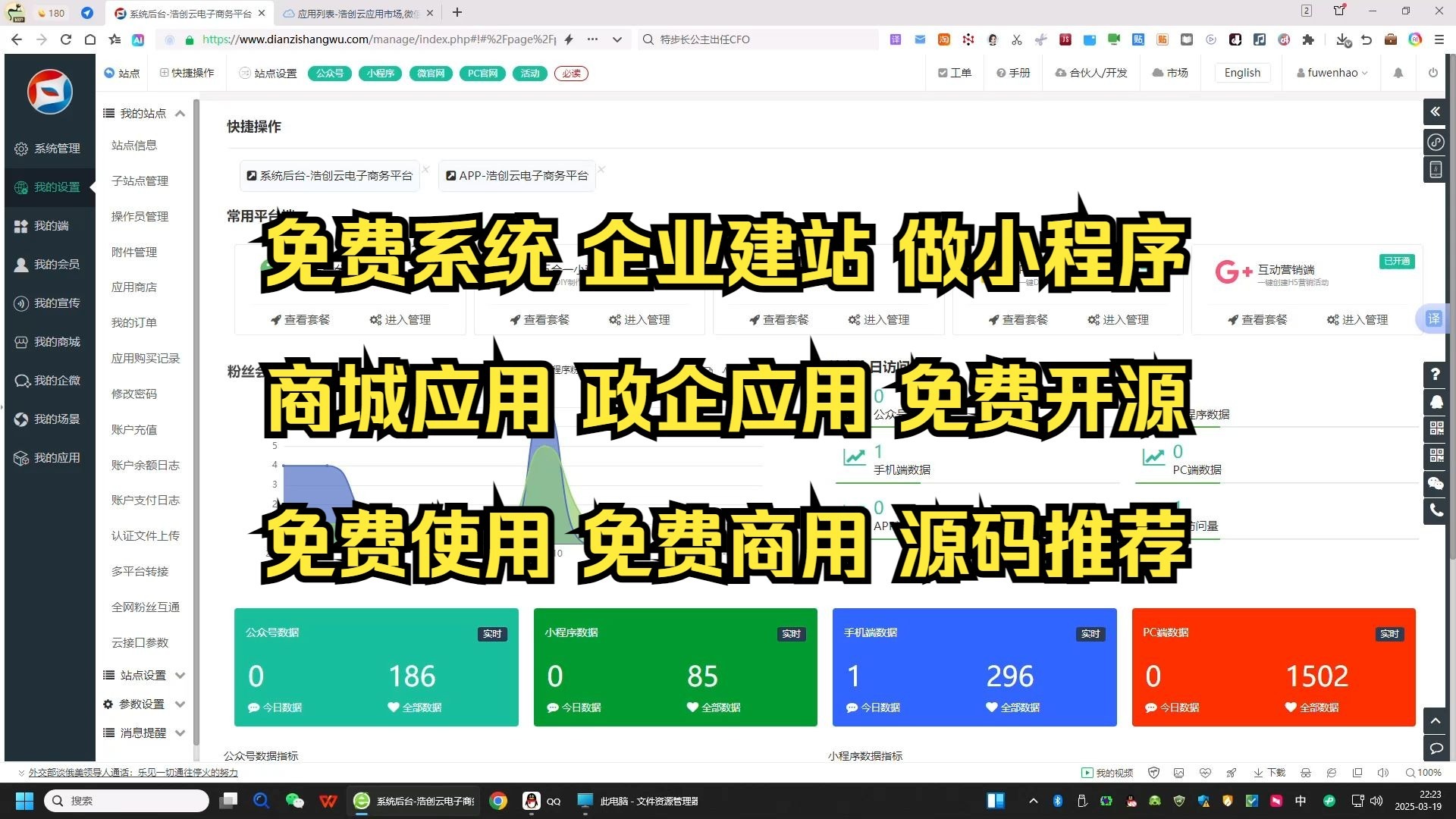The image size is (1456, 819).
Task: Select the 公众号 tag in top nav
Action: coord(330,74)
